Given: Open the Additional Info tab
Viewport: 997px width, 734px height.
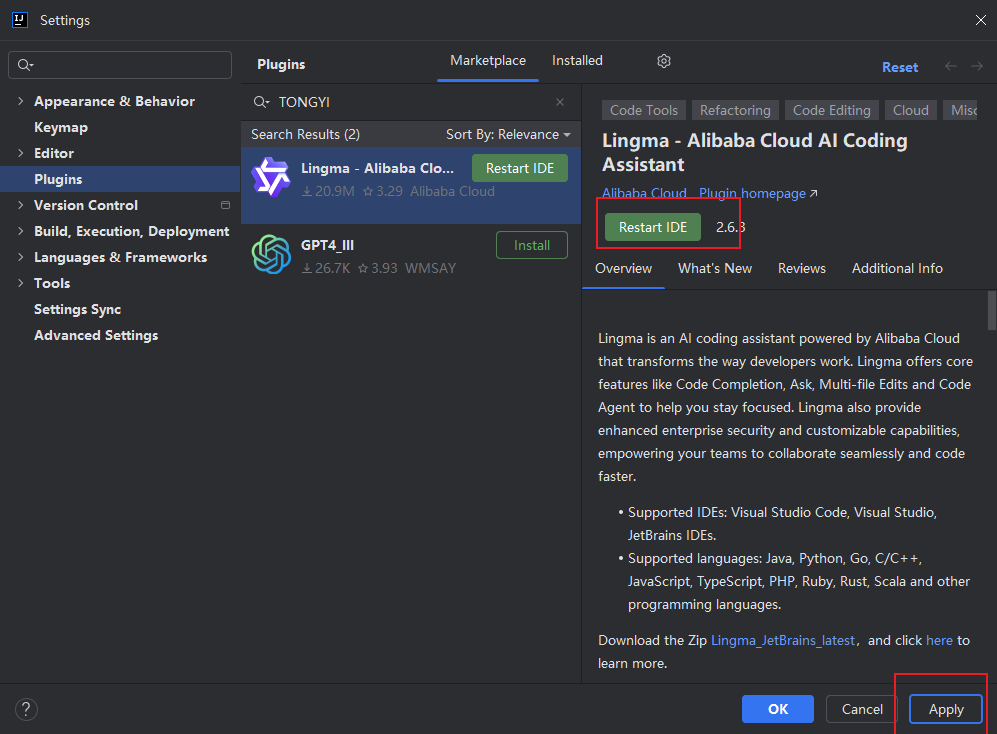Looking at the screenshot, I should click(x=897, y=268).
